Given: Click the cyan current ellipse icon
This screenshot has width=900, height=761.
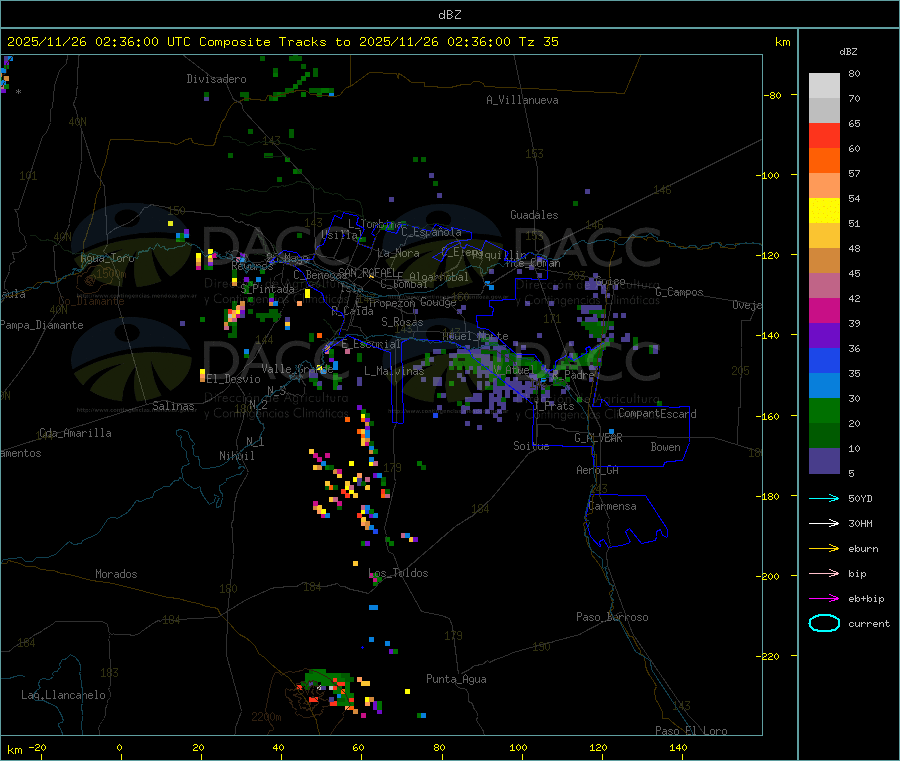Looking at the screenshot, I should tap(823, 623).
